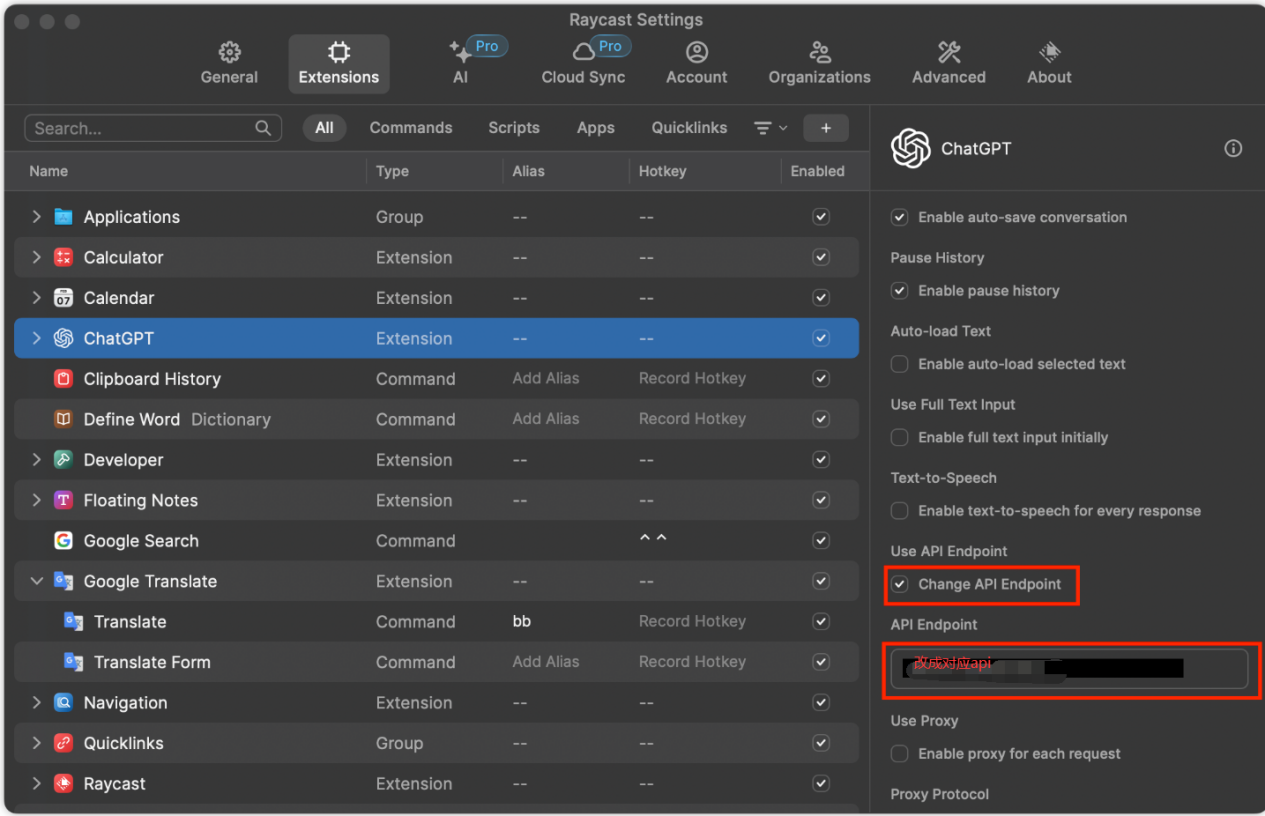Click the Search extensions field
The image size is (1265, 816).
[153, 128]
